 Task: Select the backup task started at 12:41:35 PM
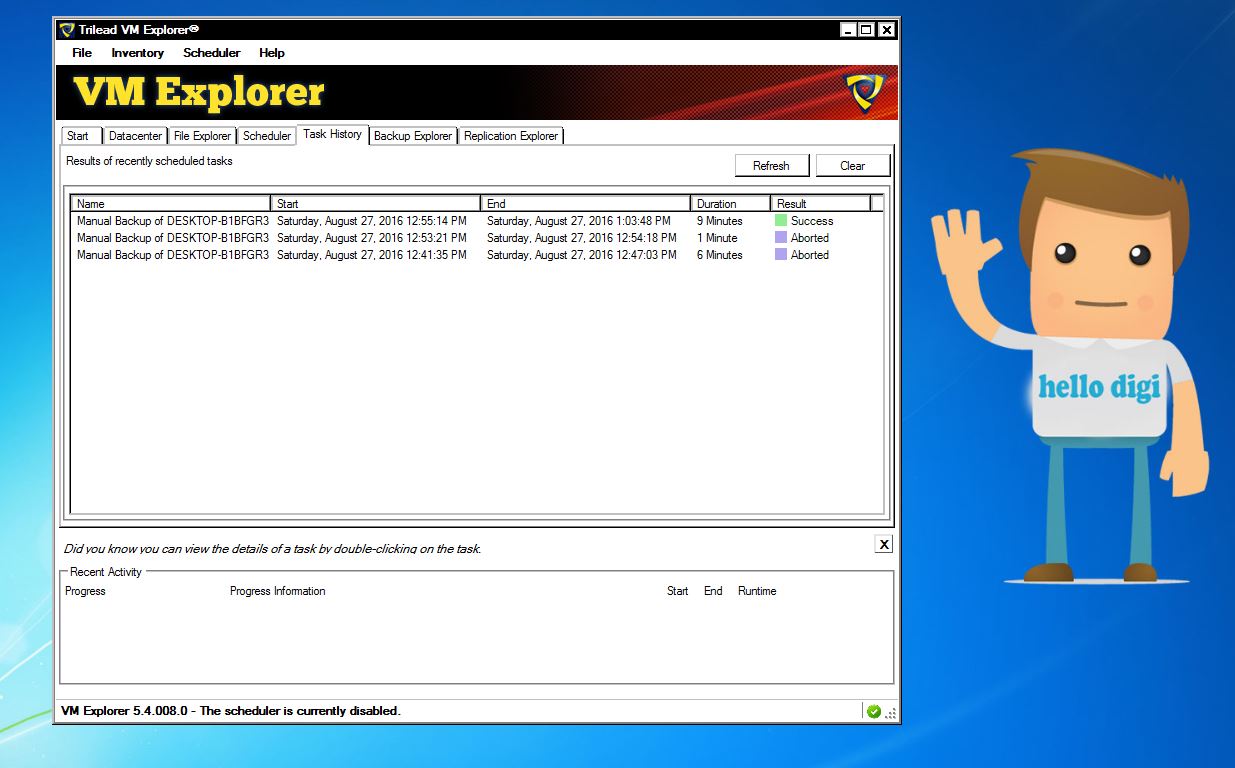coord(477,255)
